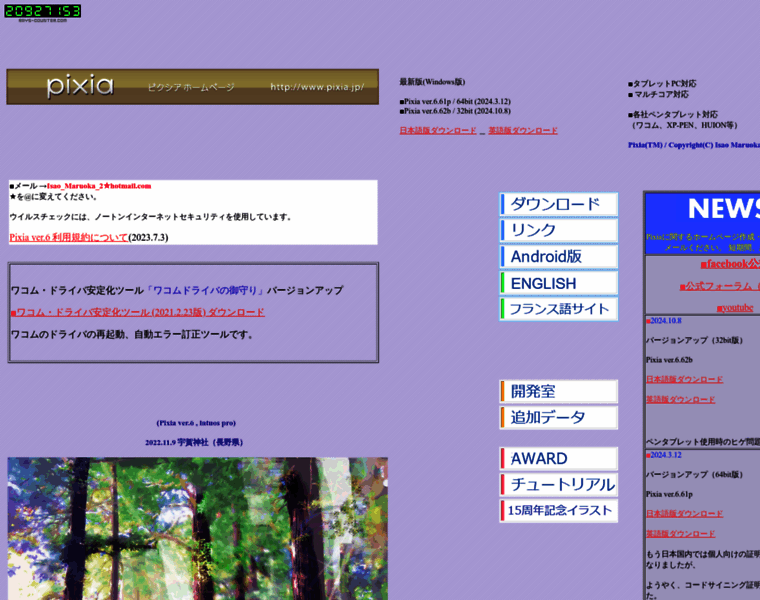Screen dimensions: 760x600
Task: Click the top 日本語版ダウンロード link
Action: pyautogui.click(x=438, y=131)
